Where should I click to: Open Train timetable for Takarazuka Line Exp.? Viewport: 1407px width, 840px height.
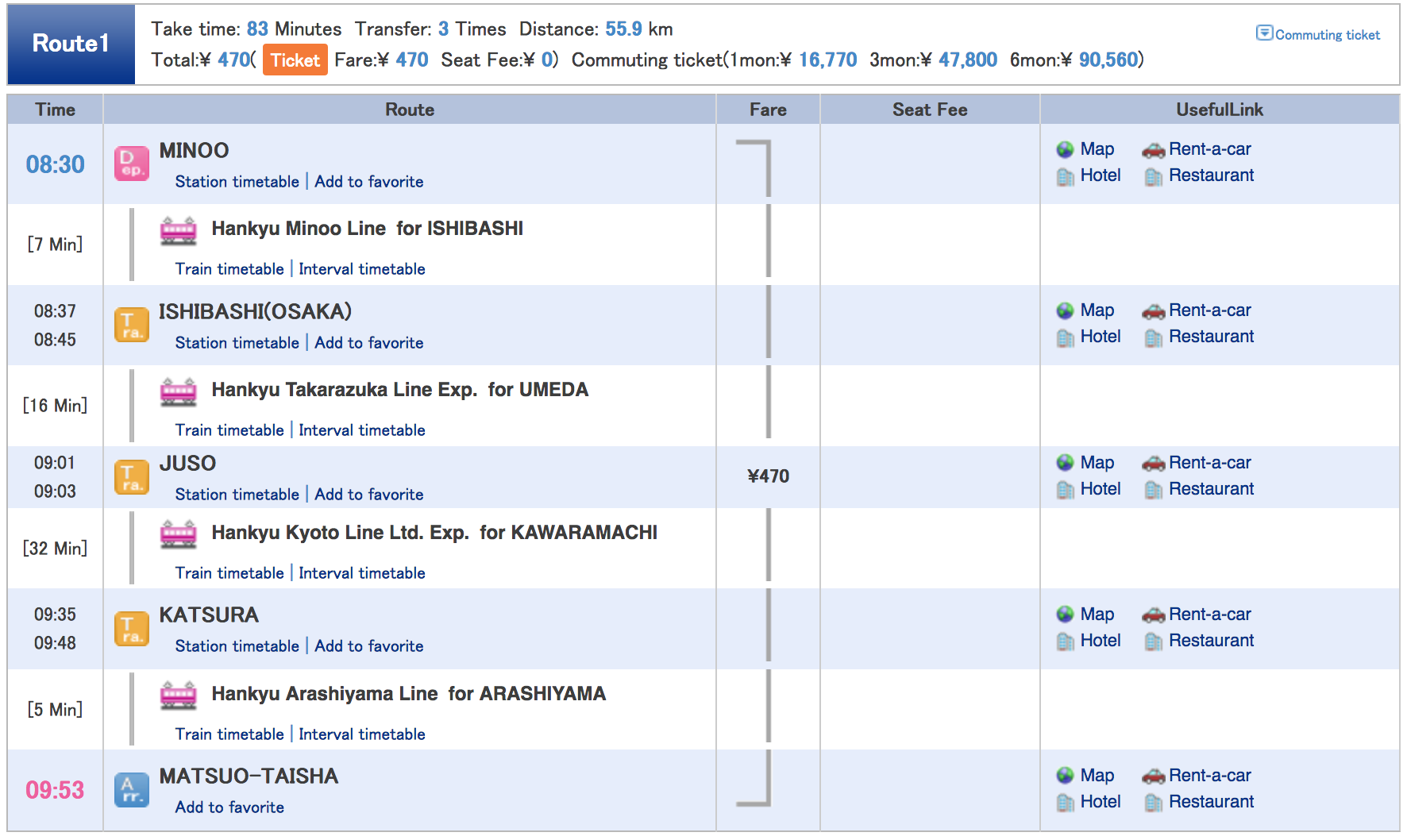pos(229,430)
